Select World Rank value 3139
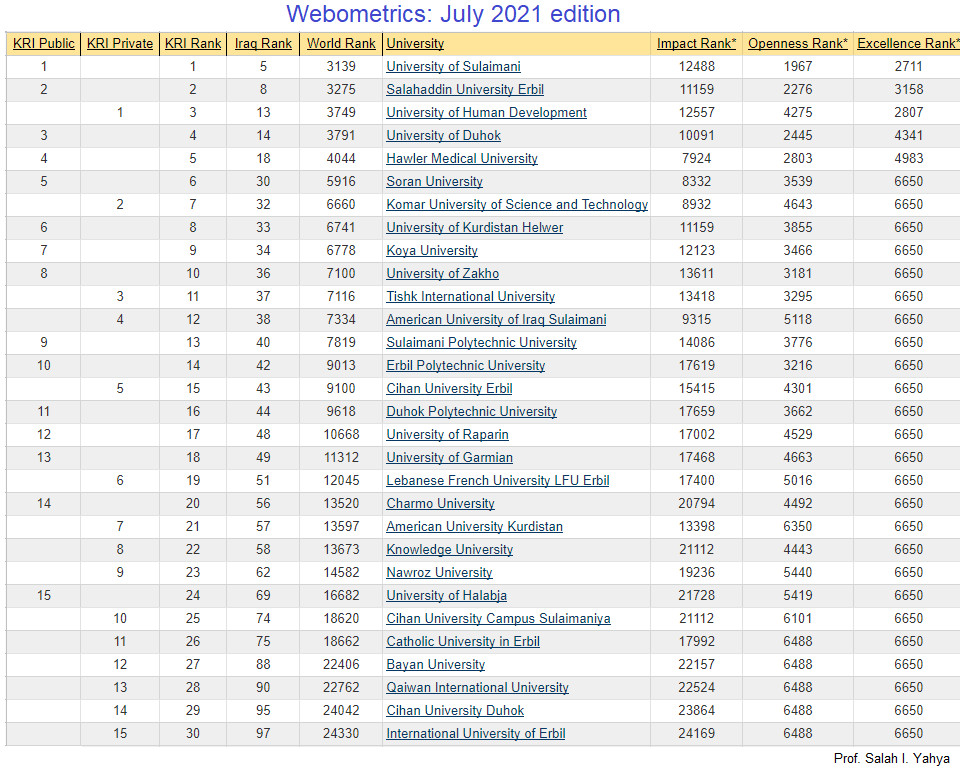This screenshot has width=960, height=772. click(341, 67)
